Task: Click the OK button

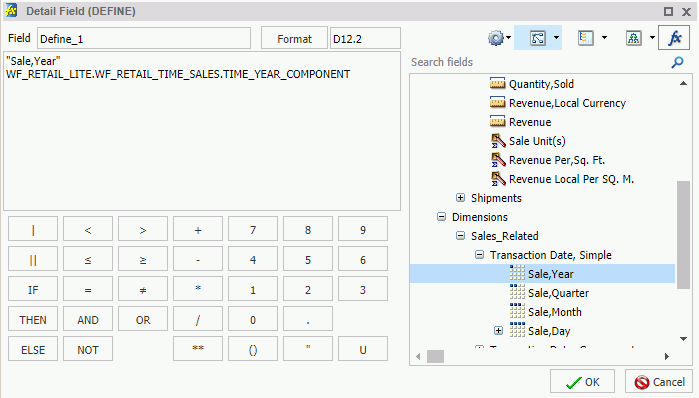Action: [x=582, y=382]
